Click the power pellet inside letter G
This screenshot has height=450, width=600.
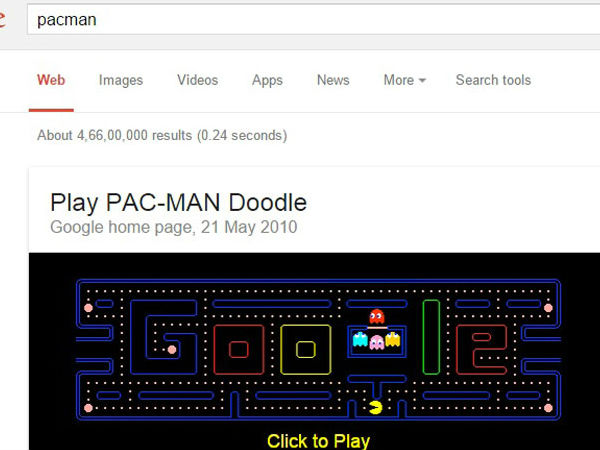pos(172,349)
